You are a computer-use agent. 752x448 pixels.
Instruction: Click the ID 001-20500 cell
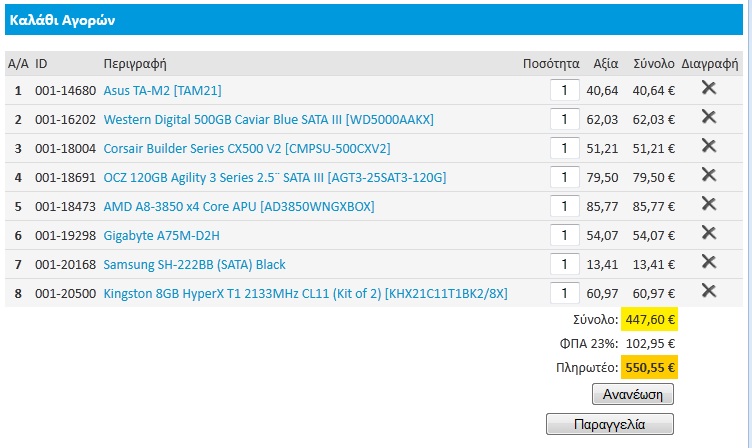point(66,294)
